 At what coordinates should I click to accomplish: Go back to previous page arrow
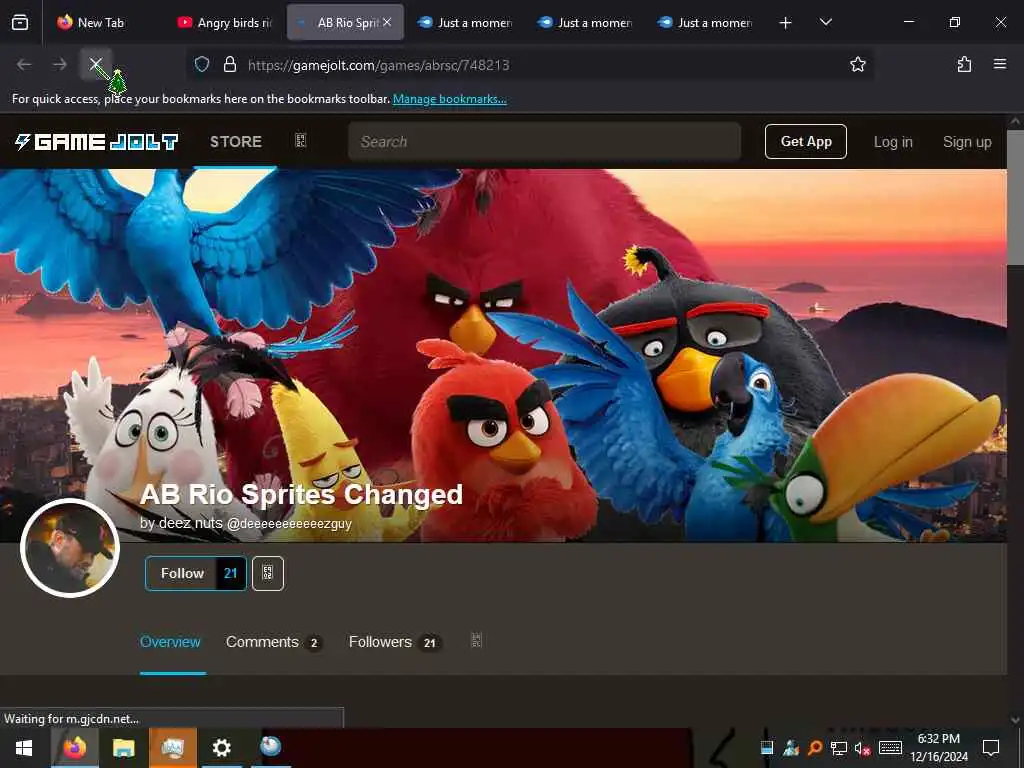(x=24, y=64)
